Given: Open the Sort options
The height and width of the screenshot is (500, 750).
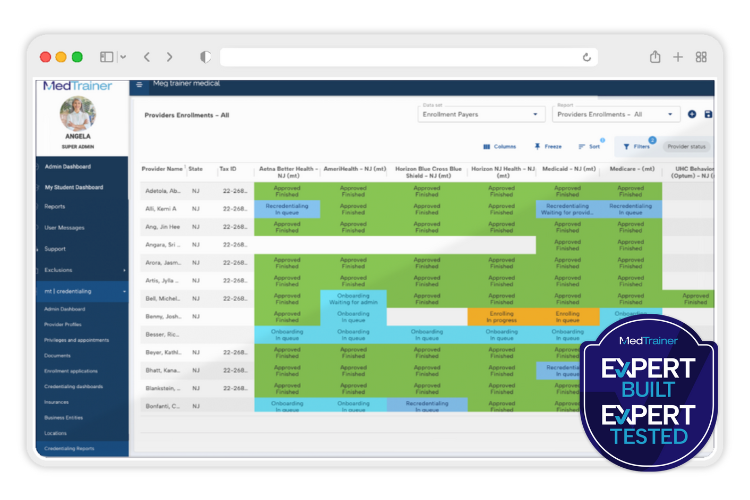Looking at the screenshot, I should tap(589, 146).
